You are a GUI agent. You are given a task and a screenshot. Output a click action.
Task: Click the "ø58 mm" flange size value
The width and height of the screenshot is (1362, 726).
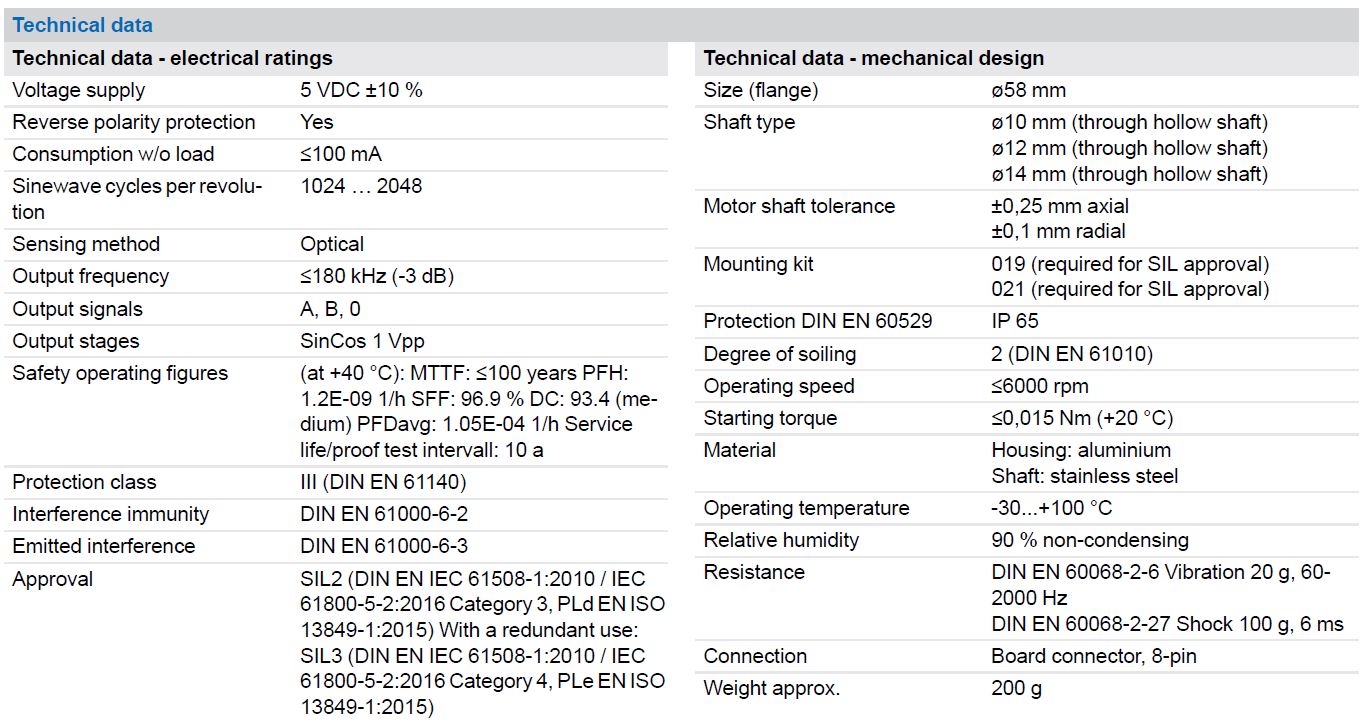pos(1028,90)
